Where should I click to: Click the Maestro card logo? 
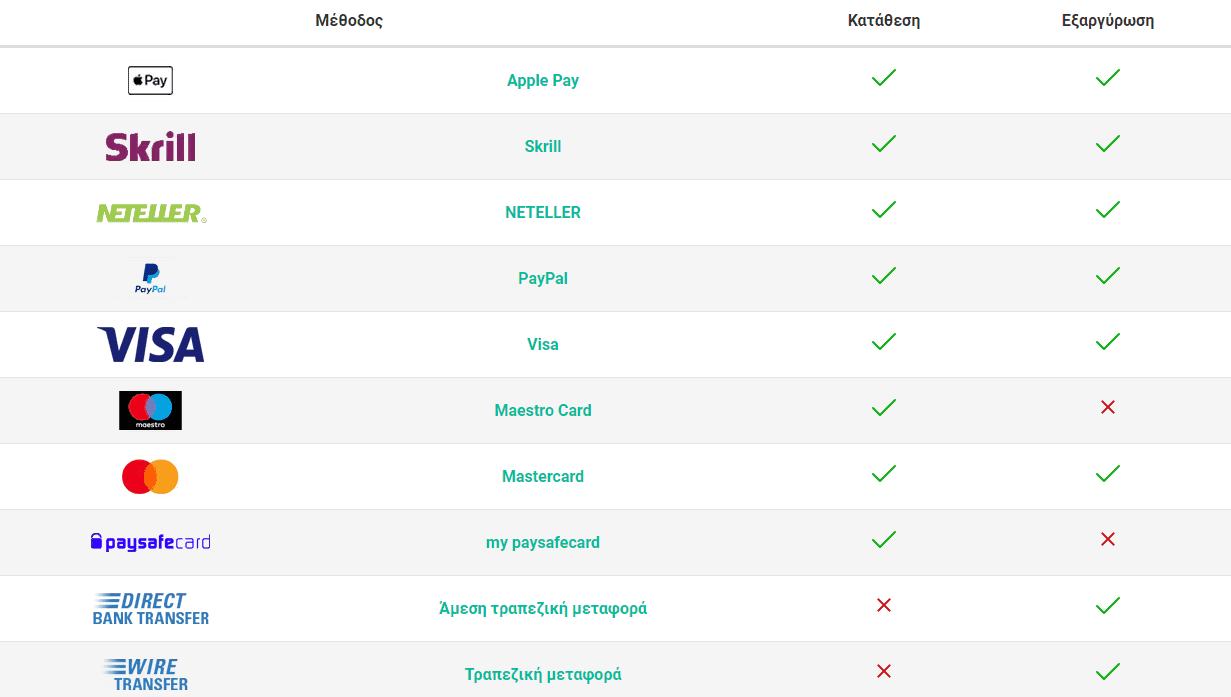click(x=150, y=410)
